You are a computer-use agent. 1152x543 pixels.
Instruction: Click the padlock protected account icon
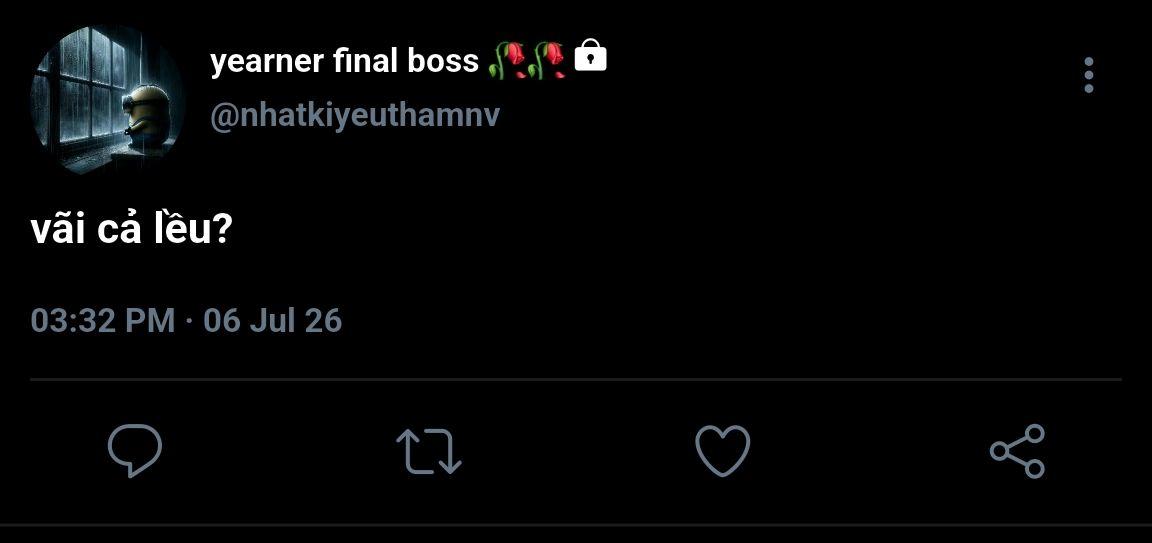click(x=591, y=56)
